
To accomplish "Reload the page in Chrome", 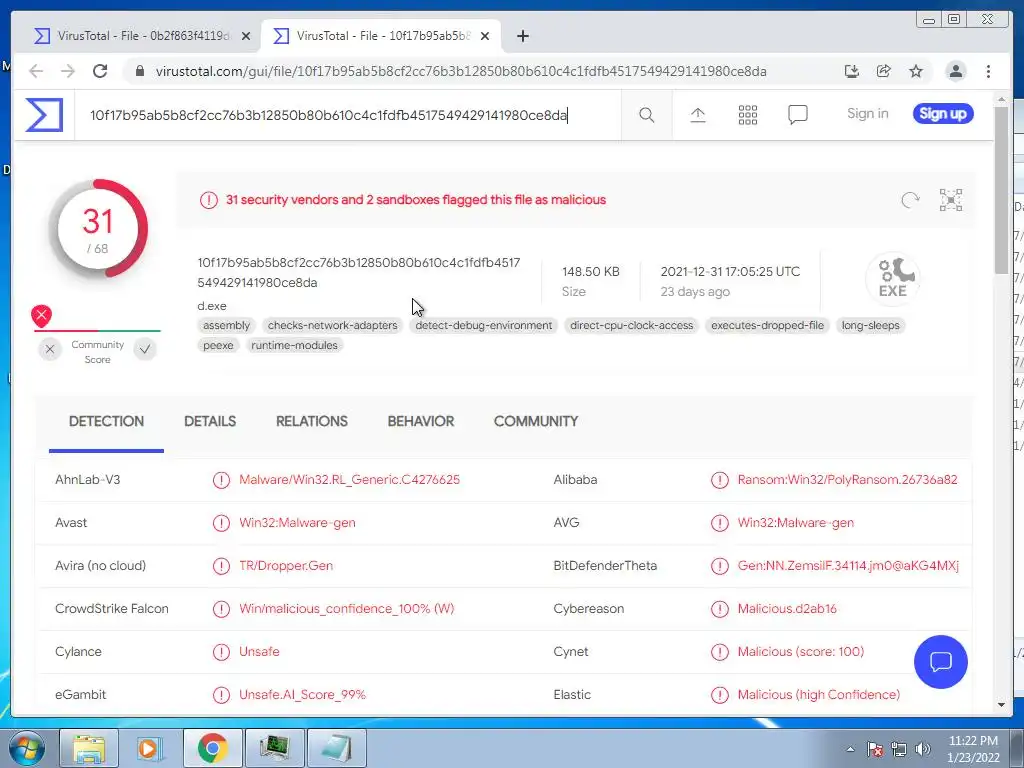I will pos(100,71).
